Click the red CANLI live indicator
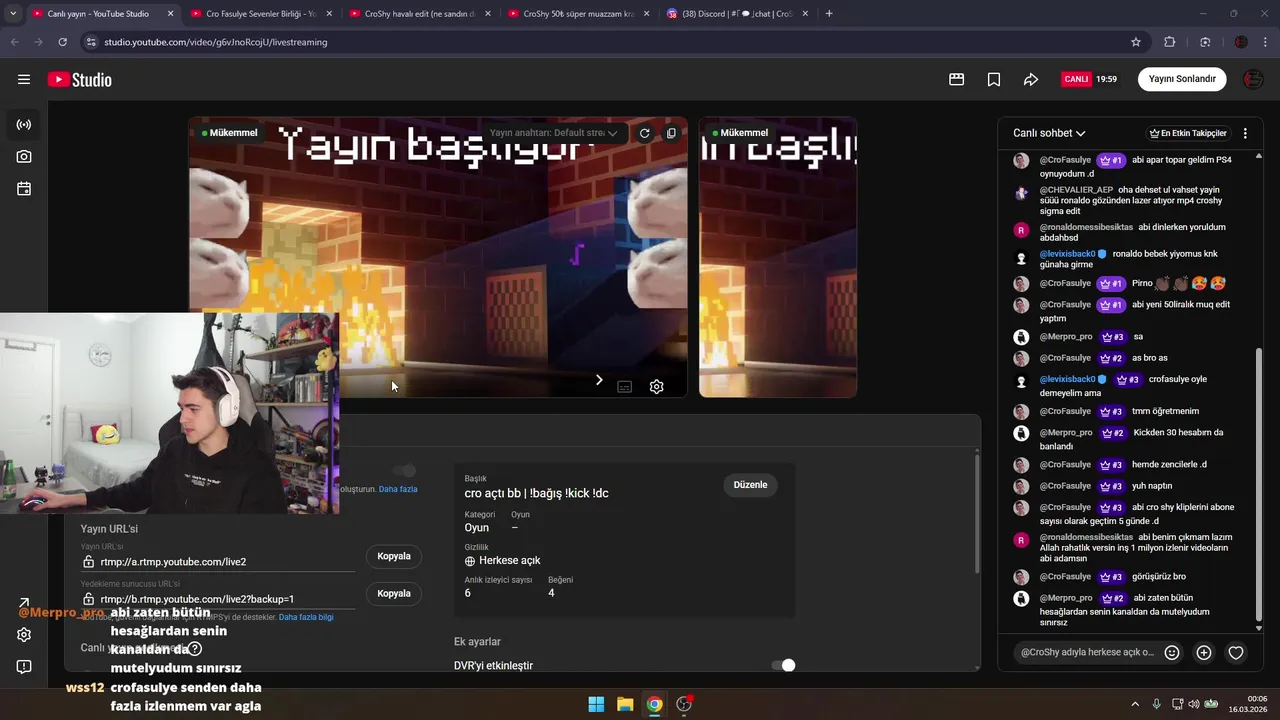Viewport: 1280px width, 720px height. [1076, 79]
